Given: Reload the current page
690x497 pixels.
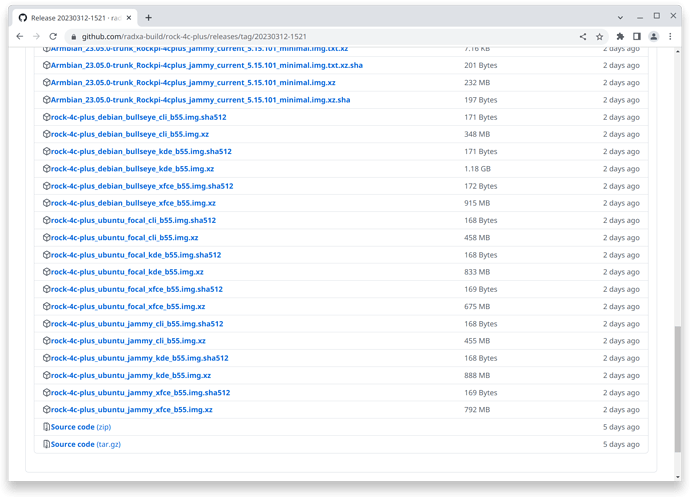Looking at the screenshot, I should pos(53,37).
